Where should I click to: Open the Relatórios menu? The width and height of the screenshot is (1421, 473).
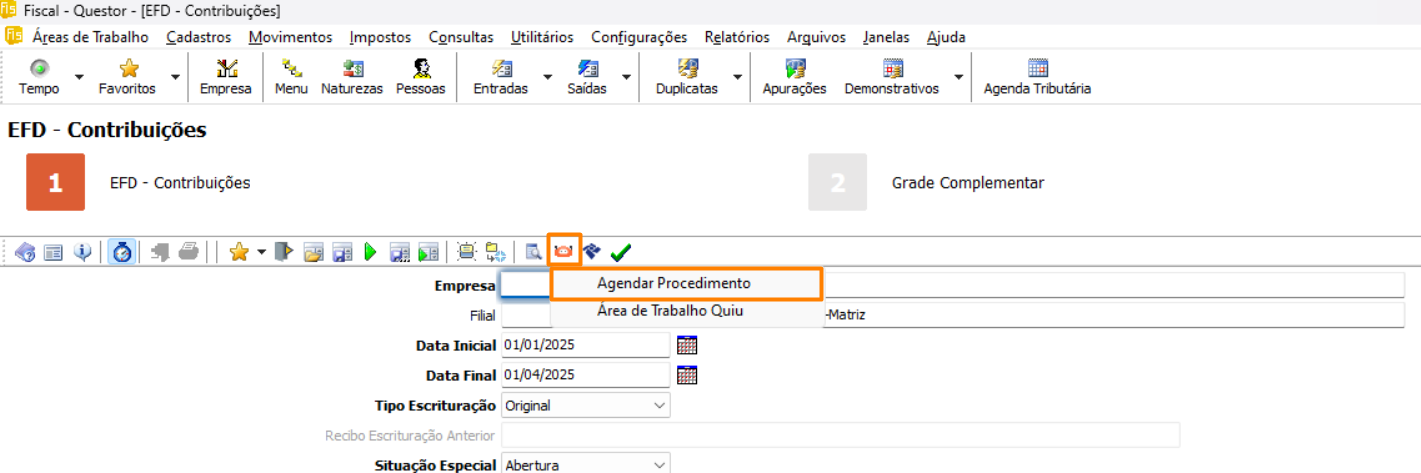737,37
